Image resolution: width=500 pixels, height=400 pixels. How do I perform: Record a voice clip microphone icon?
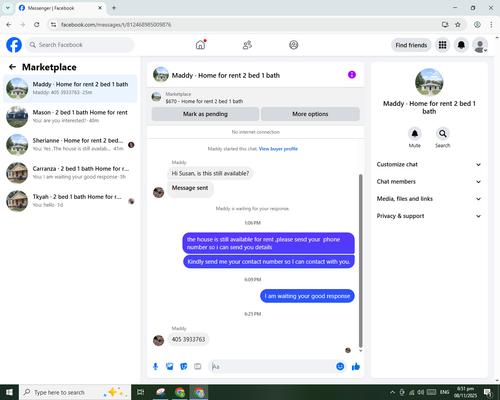point(155,367)
